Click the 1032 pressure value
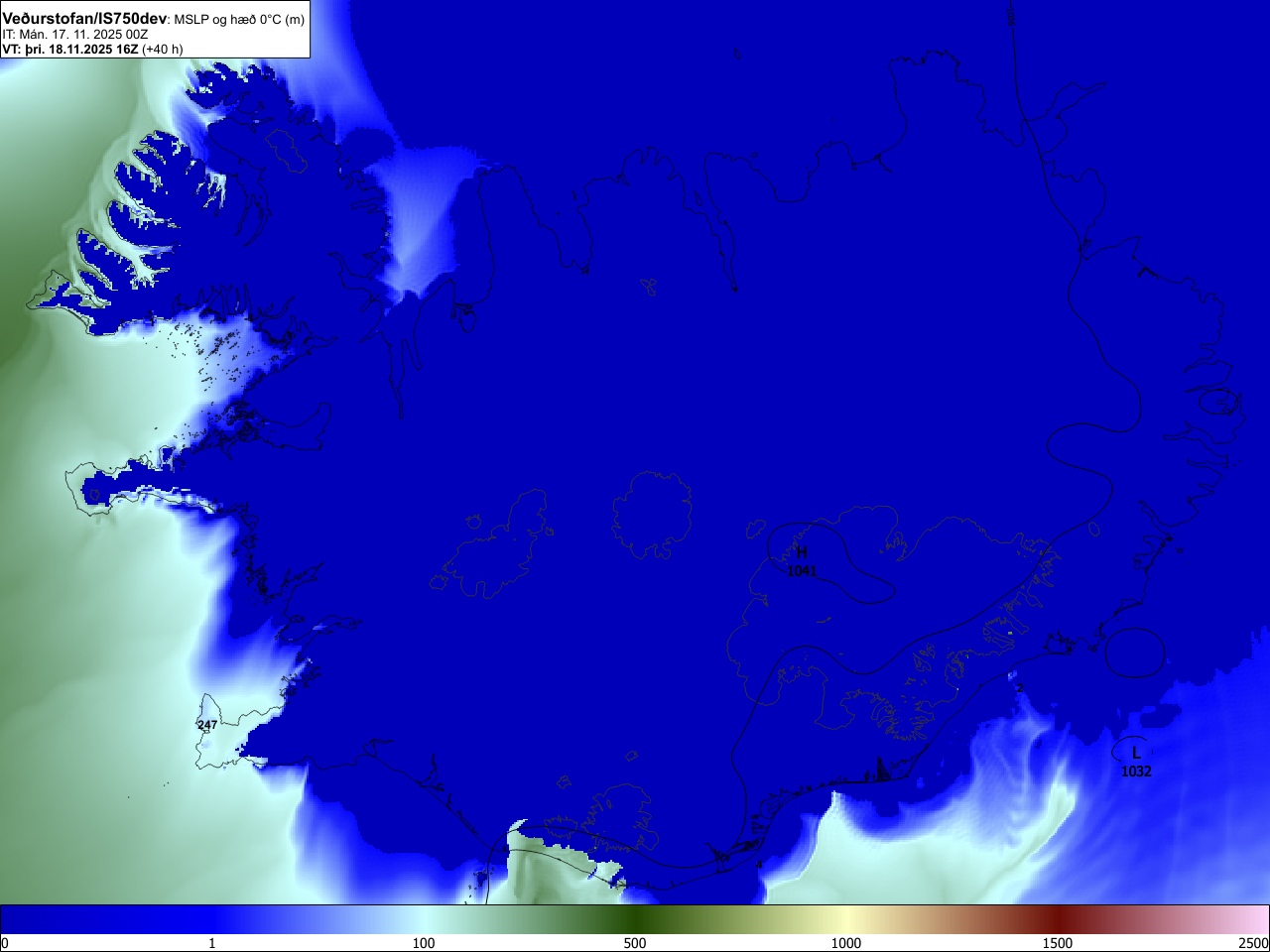This screenshot has width=1270, height=952. pos(1136,772)
